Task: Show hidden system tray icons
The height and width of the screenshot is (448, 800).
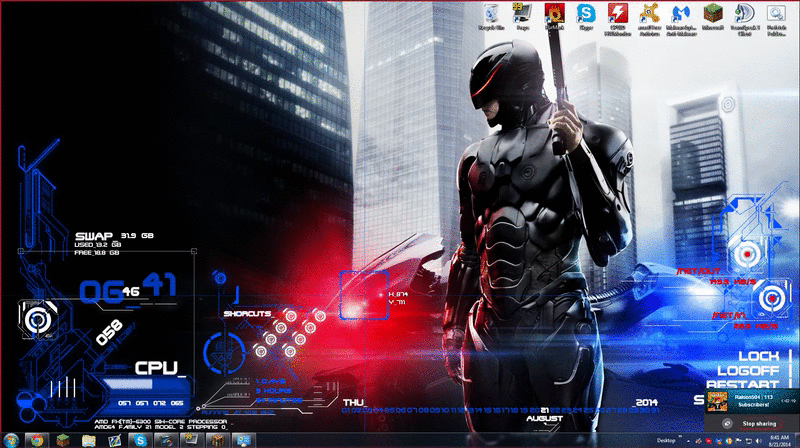Action: coord(688,440)
